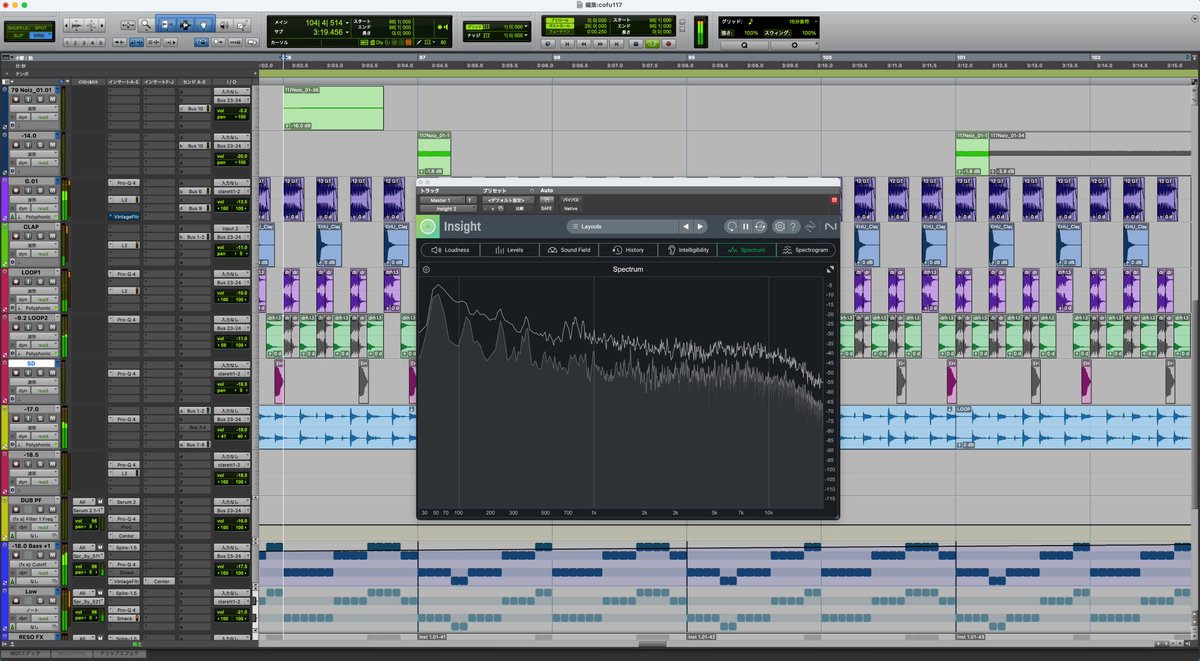1200x661 pixels.
Task: Toggle GRID edit mode
Action: click(40, 35)
